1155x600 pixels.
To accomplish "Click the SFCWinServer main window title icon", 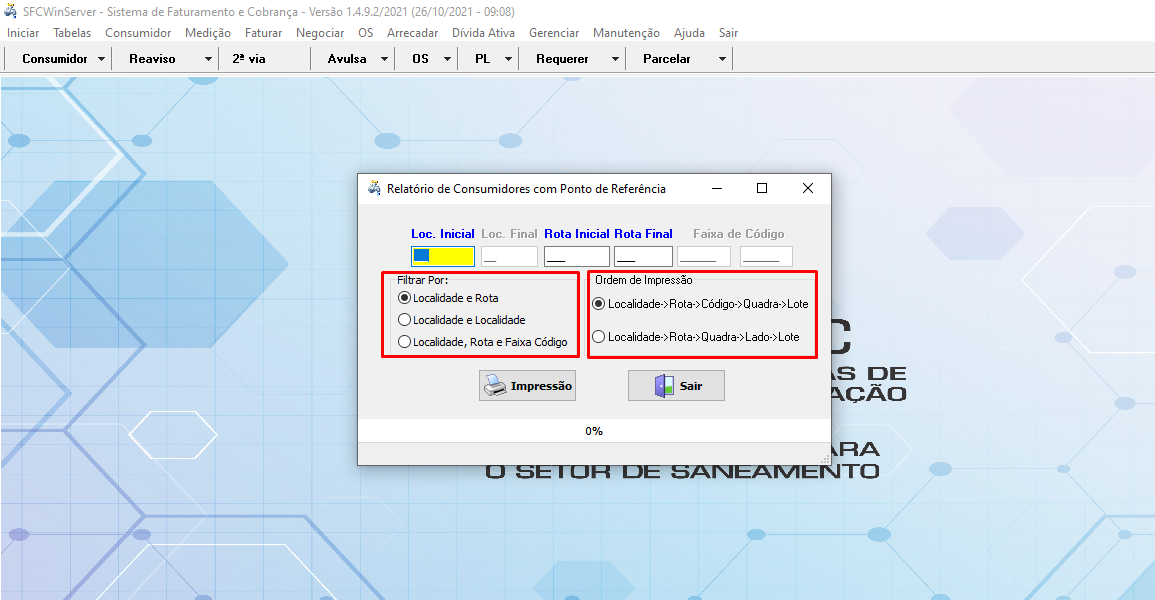I will (x=11, y=11).
